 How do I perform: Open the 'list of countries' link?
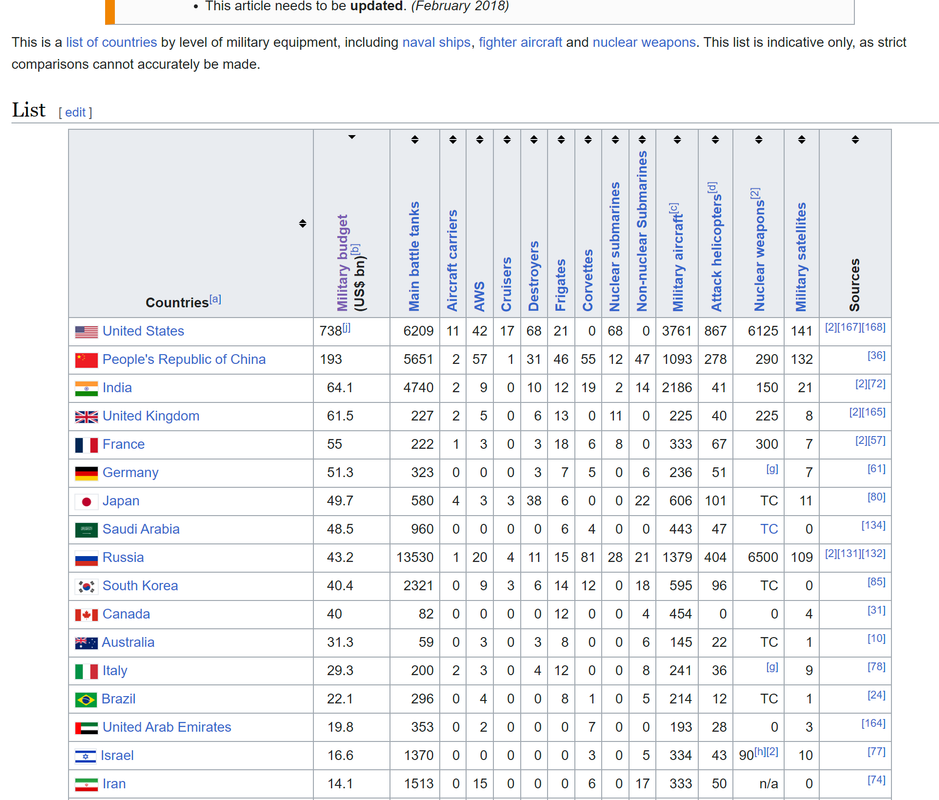[x=111, y=43]
